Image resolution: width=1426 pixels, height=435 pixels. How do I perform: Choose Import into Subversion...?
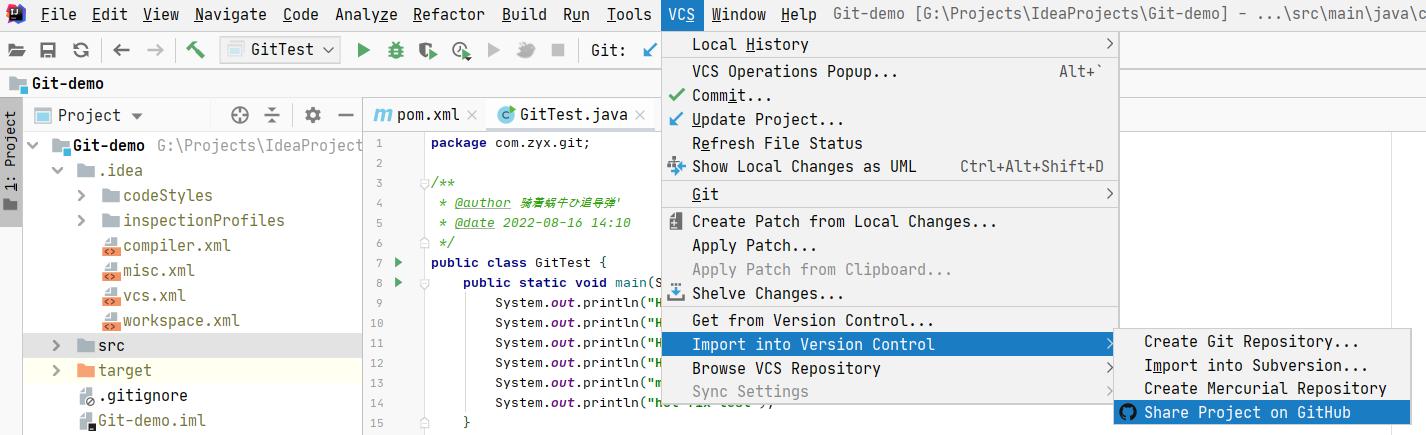pyautogui.click(x=1262, y=366)
